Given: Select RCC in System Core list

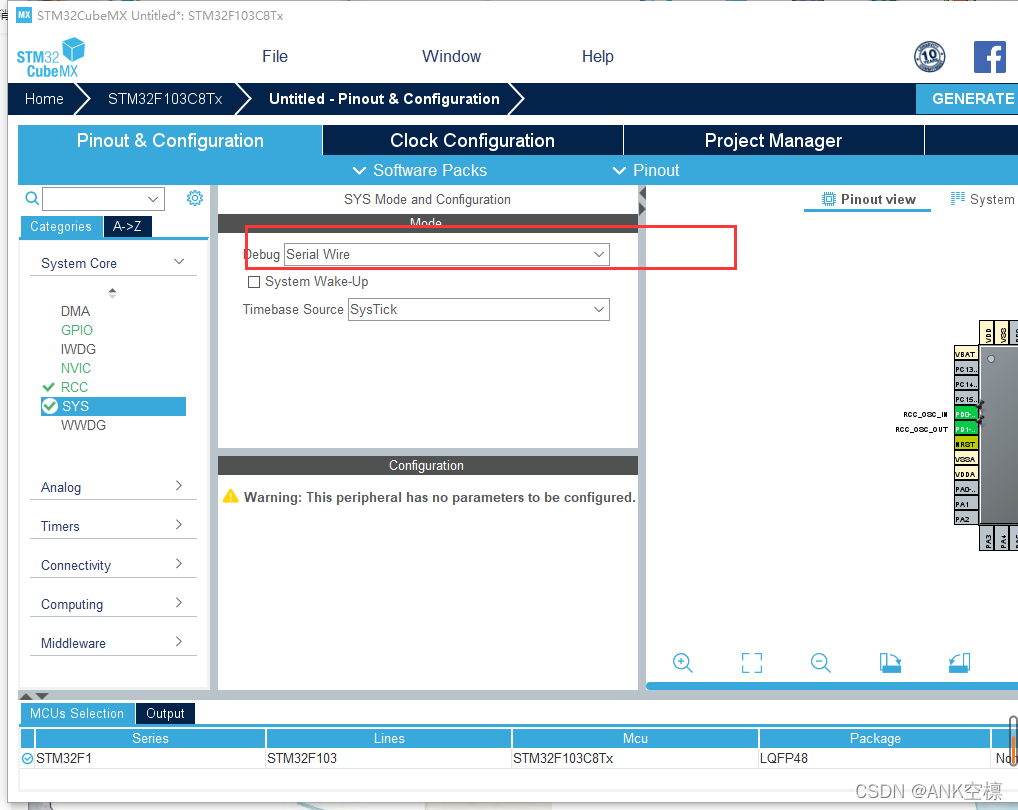Looking at the screenshot, I should point(74,387).
